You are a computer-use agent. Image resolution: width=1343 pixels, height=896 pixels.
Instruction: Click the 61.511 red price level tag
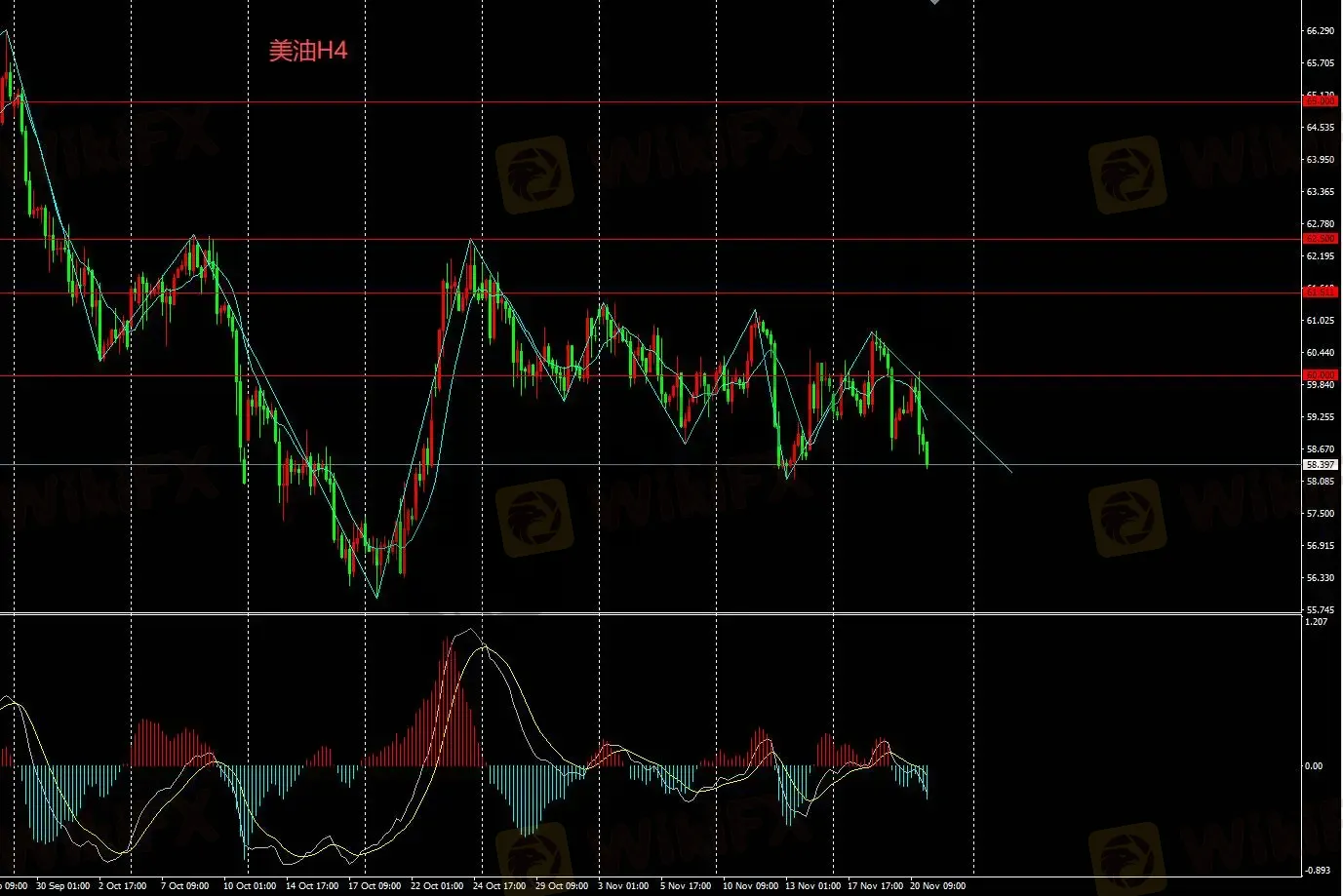pos(1321,292)
